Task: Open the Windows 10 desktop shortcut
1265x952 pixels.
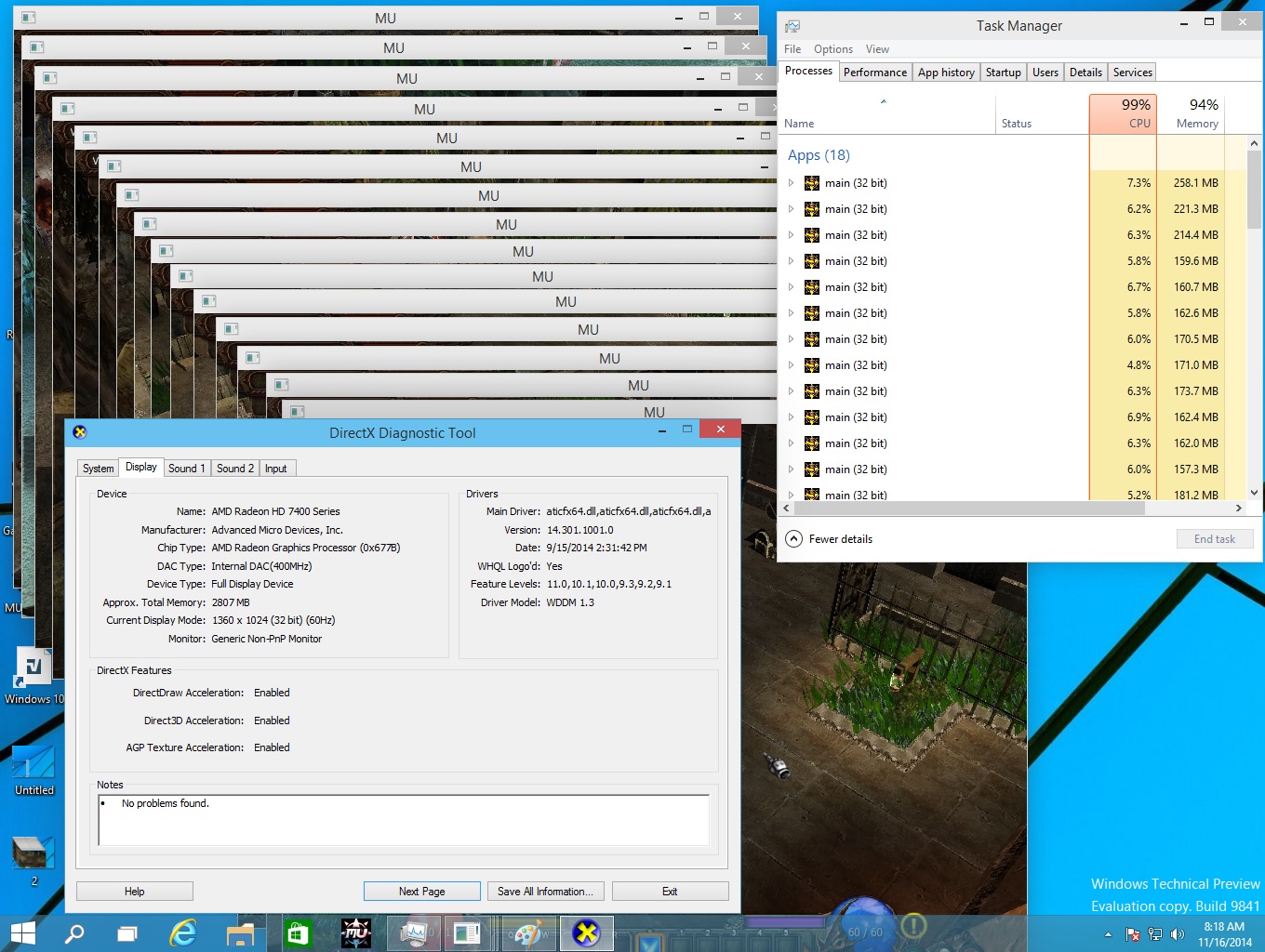Action: [33, 677]
